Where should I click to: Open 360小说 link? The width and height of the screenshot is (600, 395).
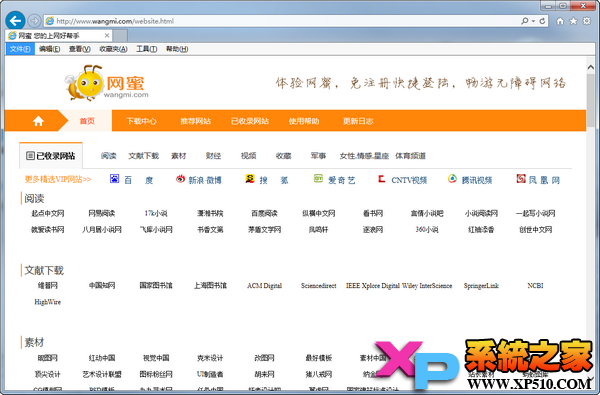[x=427, y=230]
